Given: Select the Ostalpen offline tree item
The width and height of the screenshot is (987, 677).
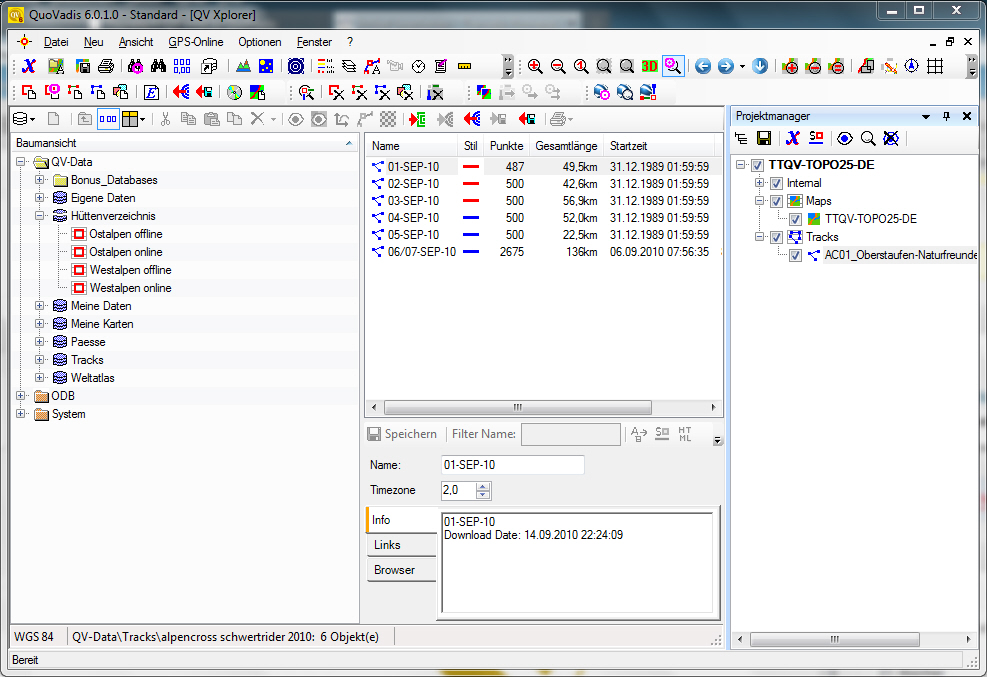Looking at the screenshot, I should pos(126,234).
